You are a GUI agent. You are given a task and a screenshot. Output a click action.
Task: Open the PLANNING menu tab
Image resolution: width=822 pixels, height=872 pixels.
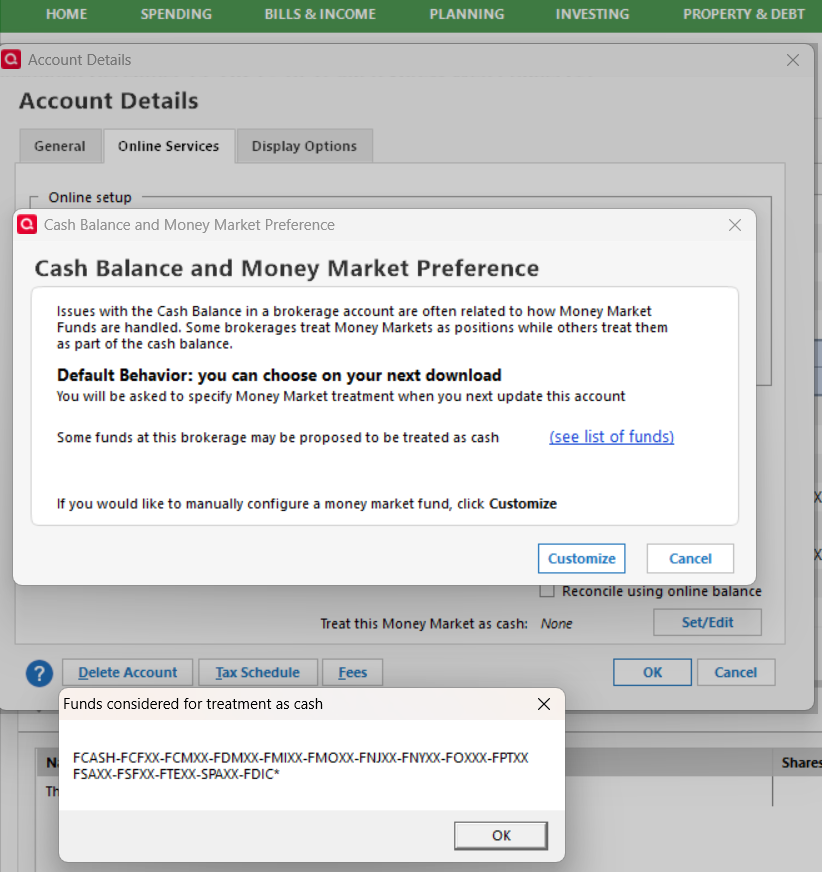pyautogui.click(x=467, y=14)
